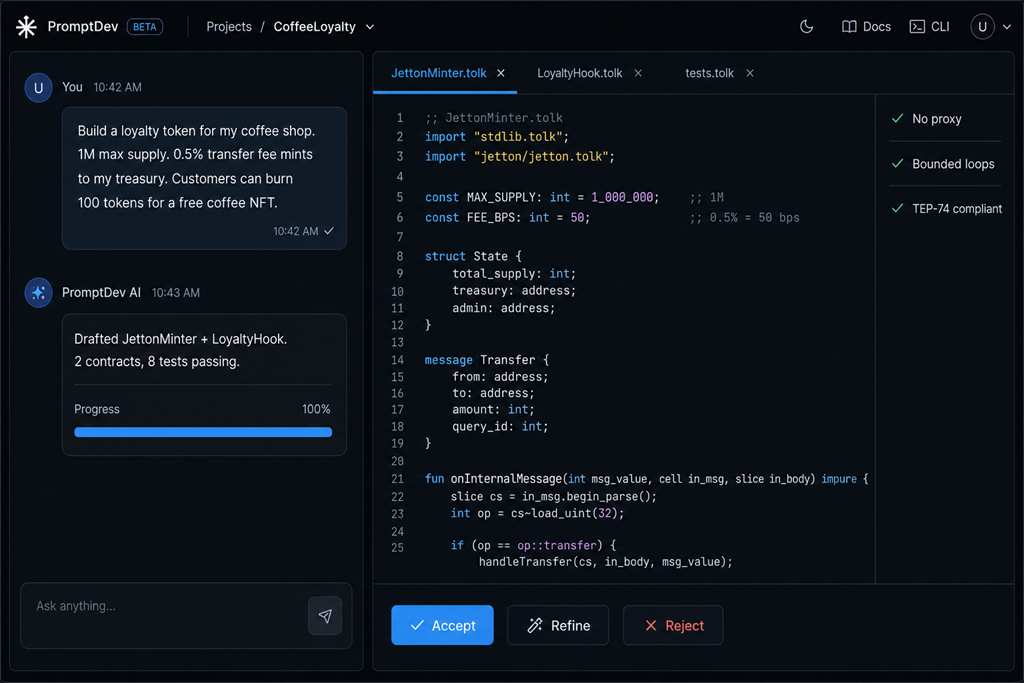Image resolution: width=1024 pixels, height=683 pixels.
Task: Click the user avatar U in header
Action: pyautogui.click(x=982, y=27)
